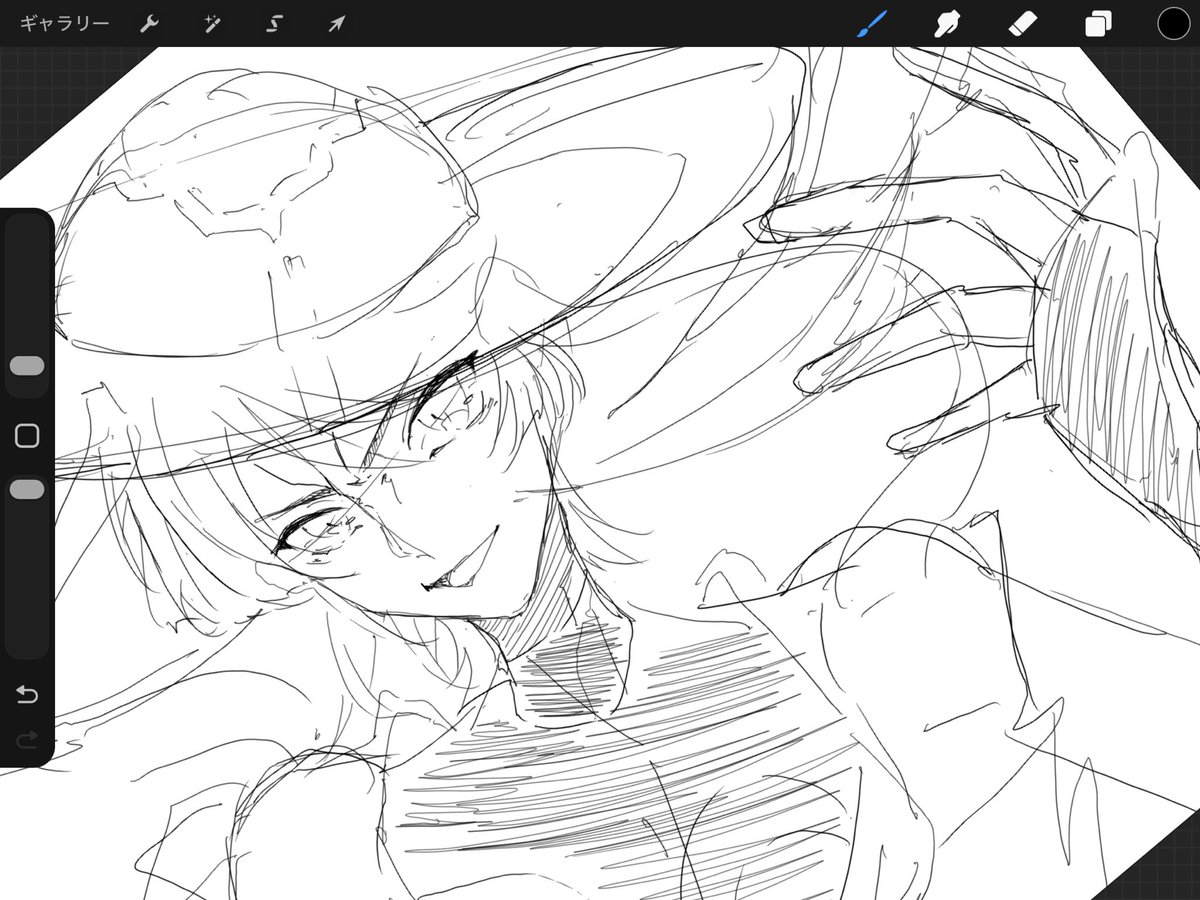Tap the square modify button in sidebar
This screenshot has height=900, width=1200.
tap(27, 435)
